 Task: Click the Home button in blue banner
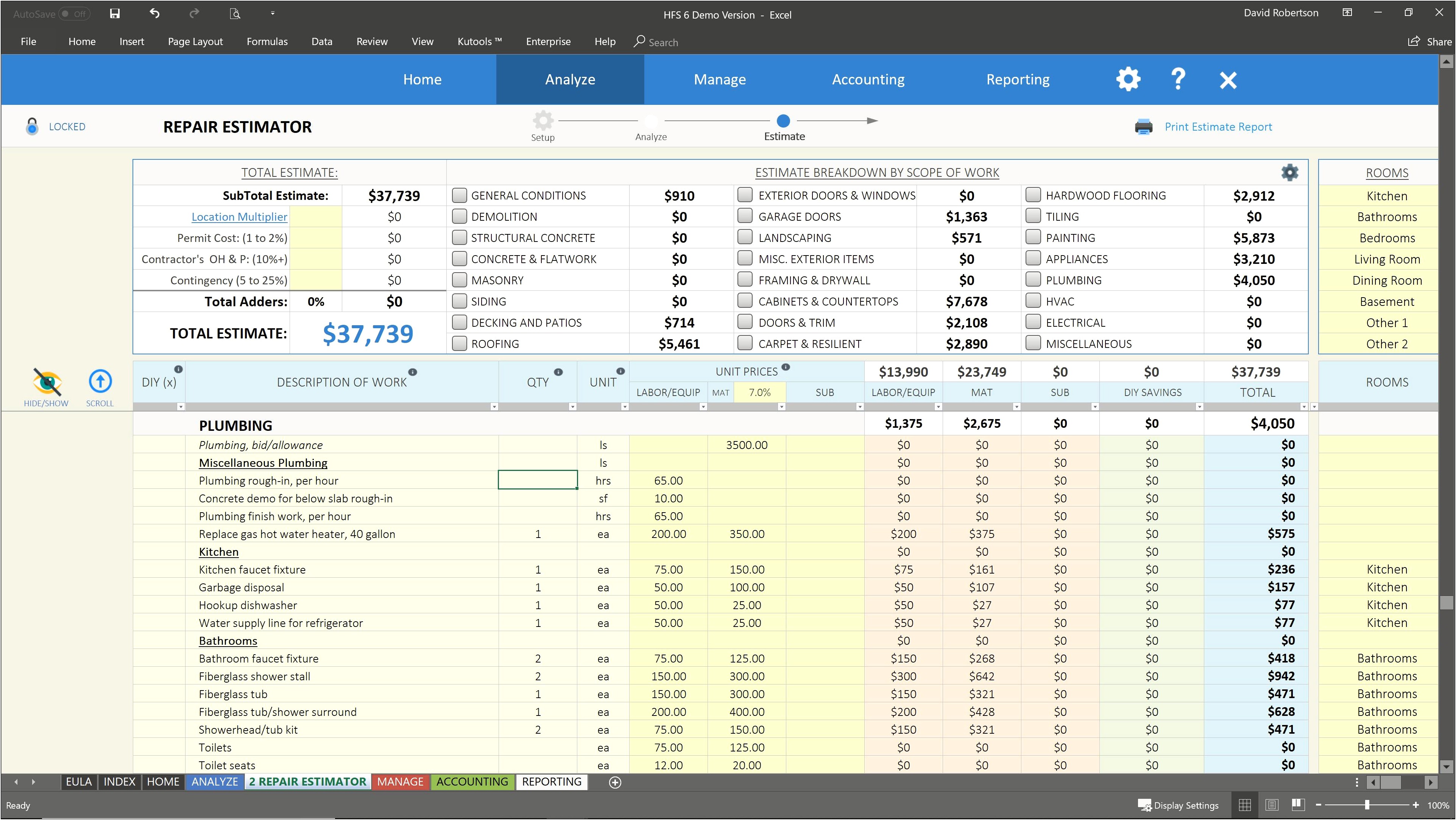pos(422,80)
